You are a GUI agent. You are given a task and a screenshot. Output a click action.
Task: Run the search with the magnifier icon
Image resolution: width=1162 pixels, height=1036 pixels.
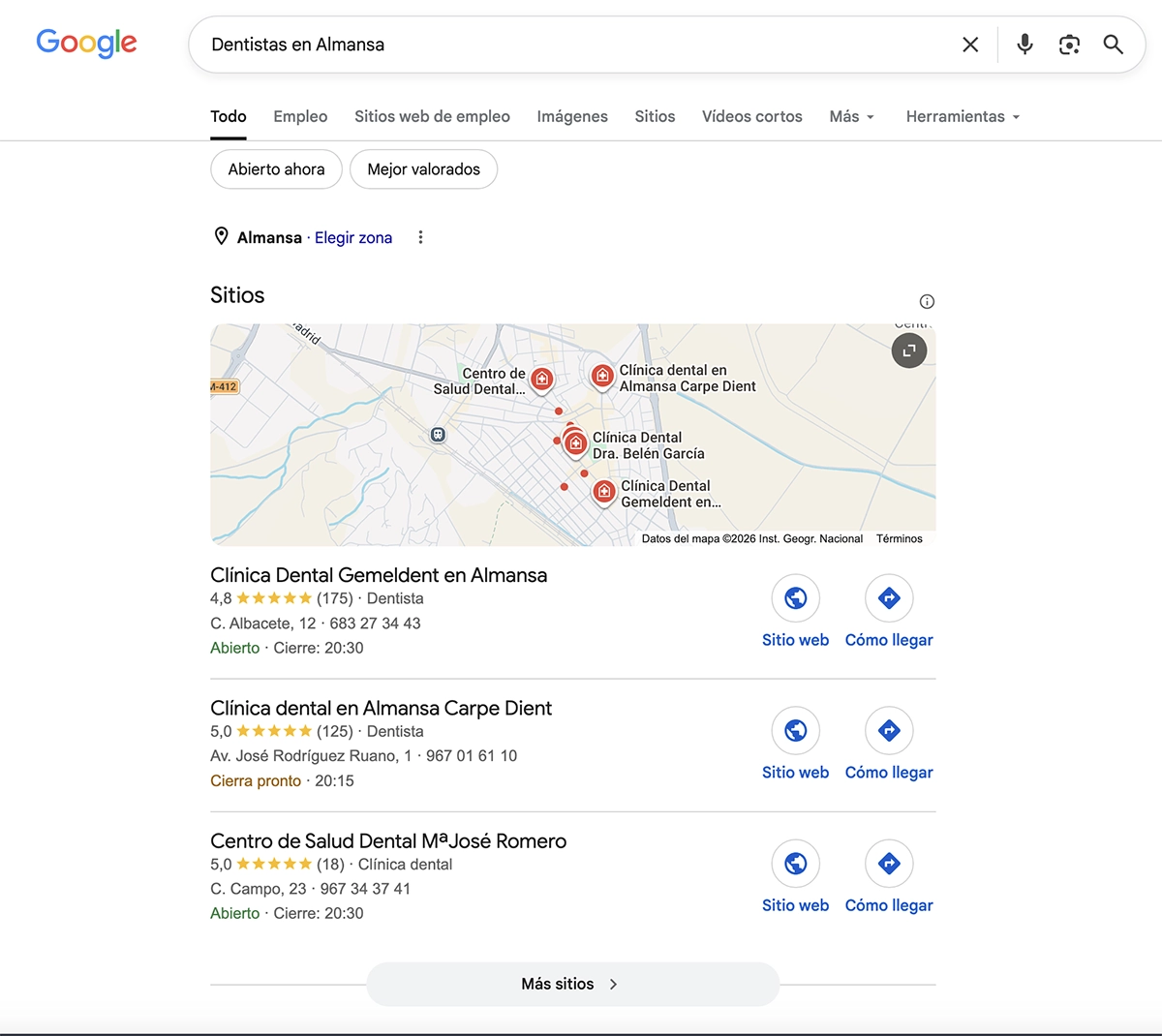pyautogui.click(x=1114, y=45)
